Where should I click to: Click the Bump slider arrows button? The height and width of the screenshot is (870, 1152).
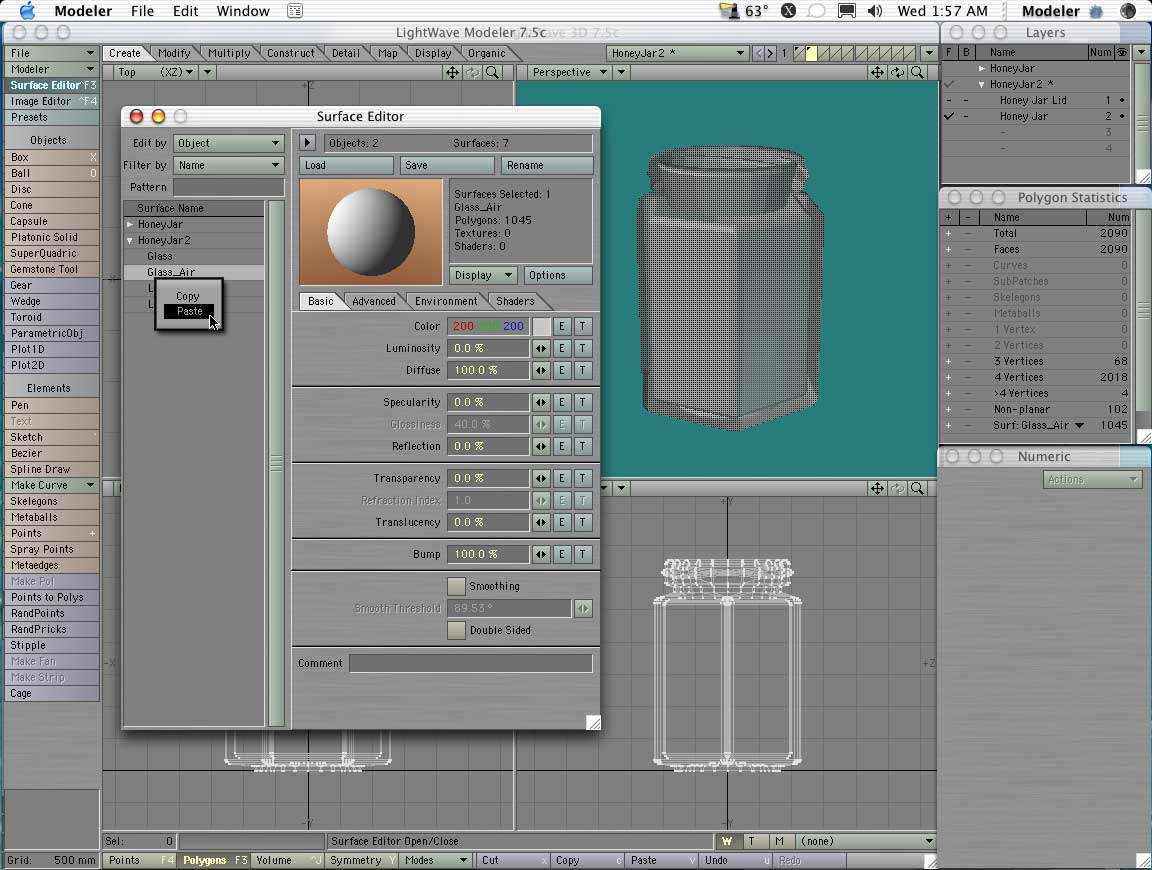(x=541, y=554)
